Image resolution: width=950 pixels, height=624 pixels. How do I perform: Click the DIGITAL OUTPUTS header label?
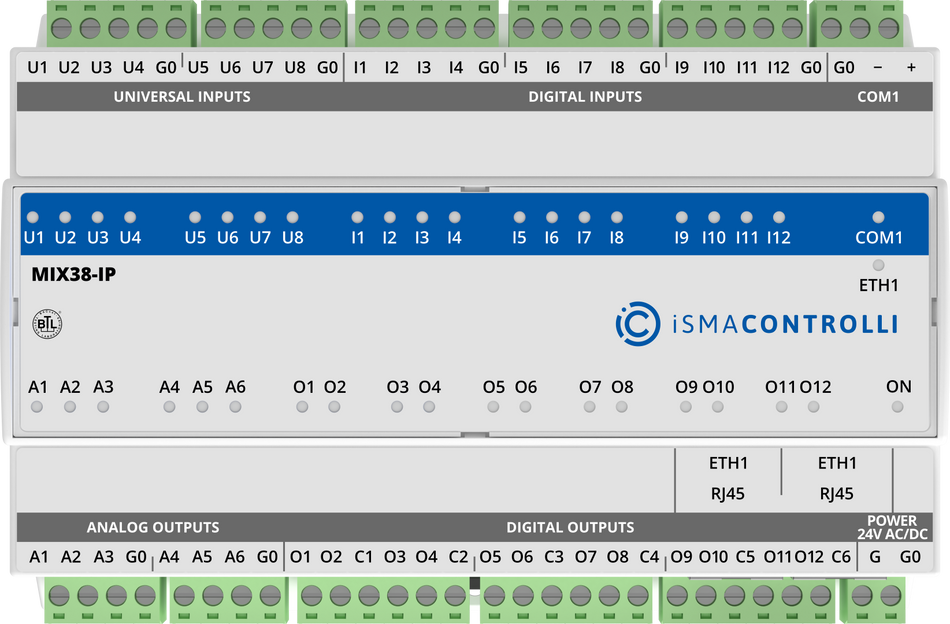pos(570,528)
